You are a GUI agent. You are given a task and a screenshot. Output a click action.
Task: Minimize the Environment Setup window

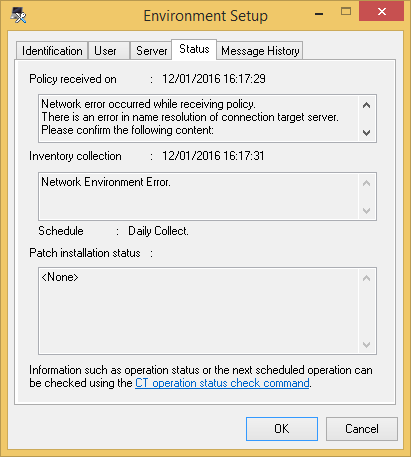point(319,14)
